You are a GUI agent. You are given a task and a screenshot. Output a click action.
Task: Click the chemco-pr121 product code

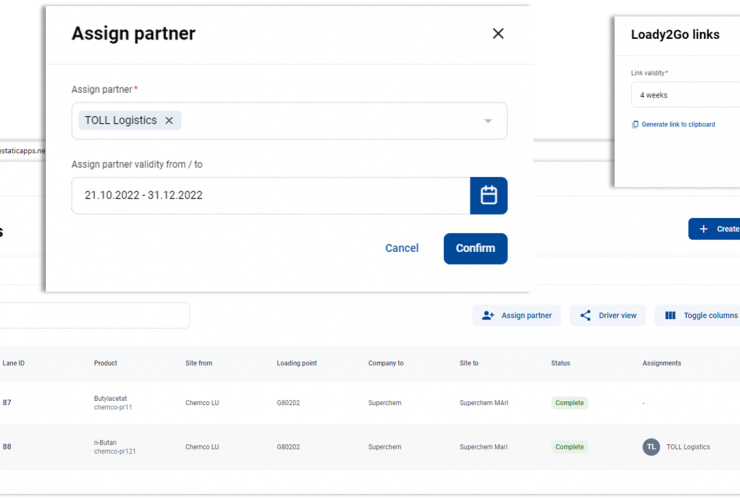click(115, 451)
